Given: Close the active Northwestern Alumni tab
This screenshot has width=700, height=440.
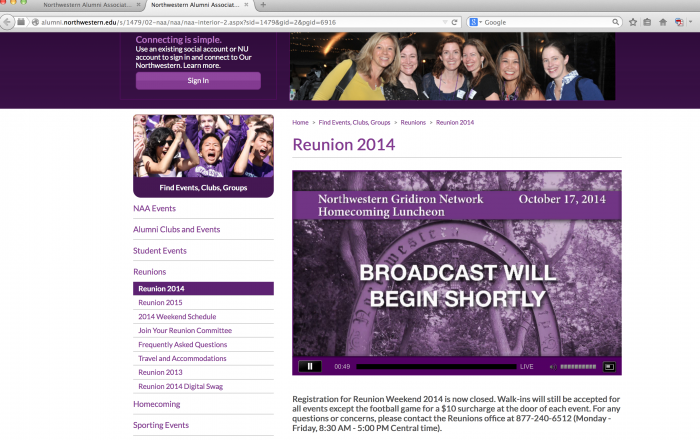Looking at the screenshot, I should click(246, 4).
